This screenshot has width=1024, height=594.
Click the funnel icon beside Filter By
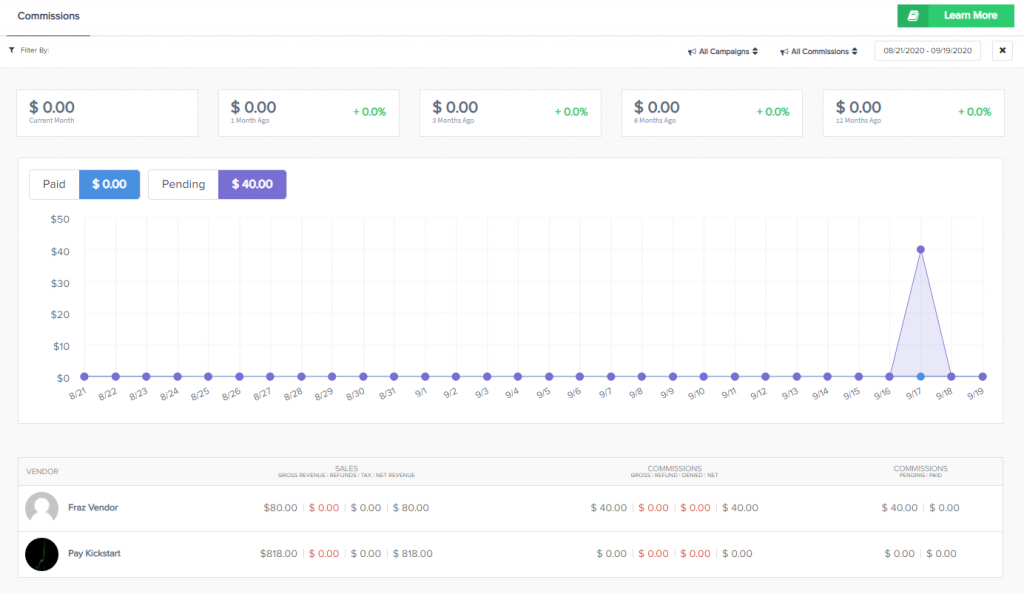(11, 50)
